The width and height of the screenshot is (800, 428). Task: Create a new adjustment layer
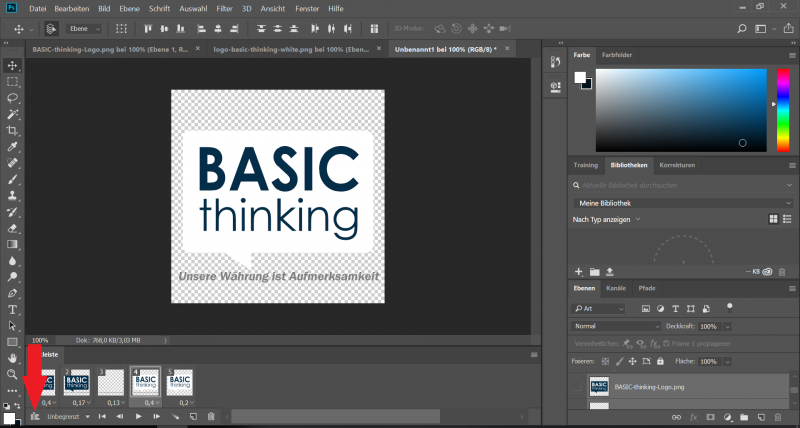[728, 417]
